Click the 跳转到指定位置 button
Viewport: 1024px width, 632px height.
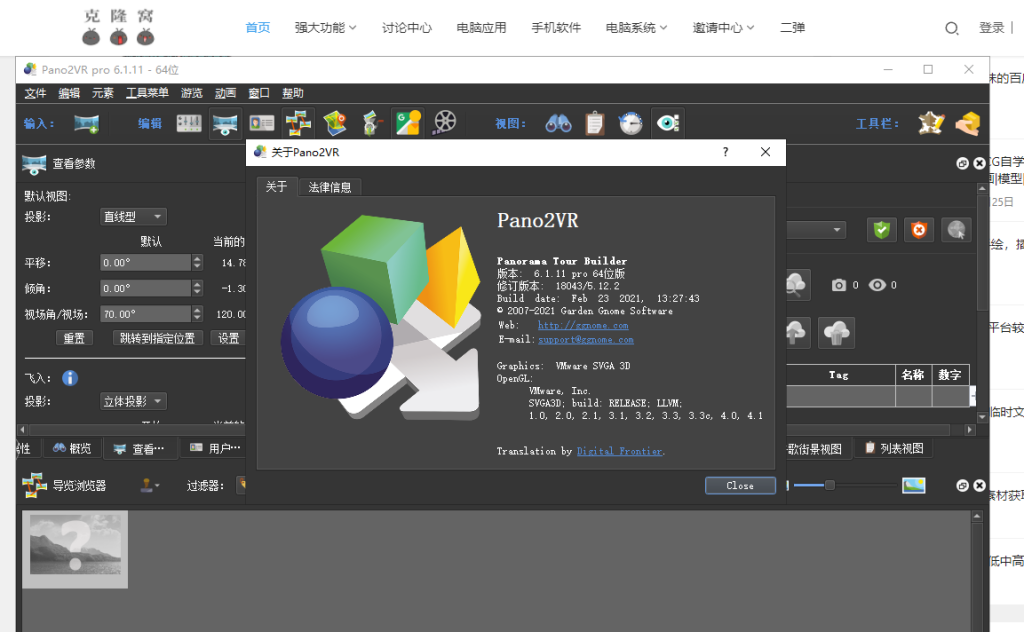click(x=157, y=338)
